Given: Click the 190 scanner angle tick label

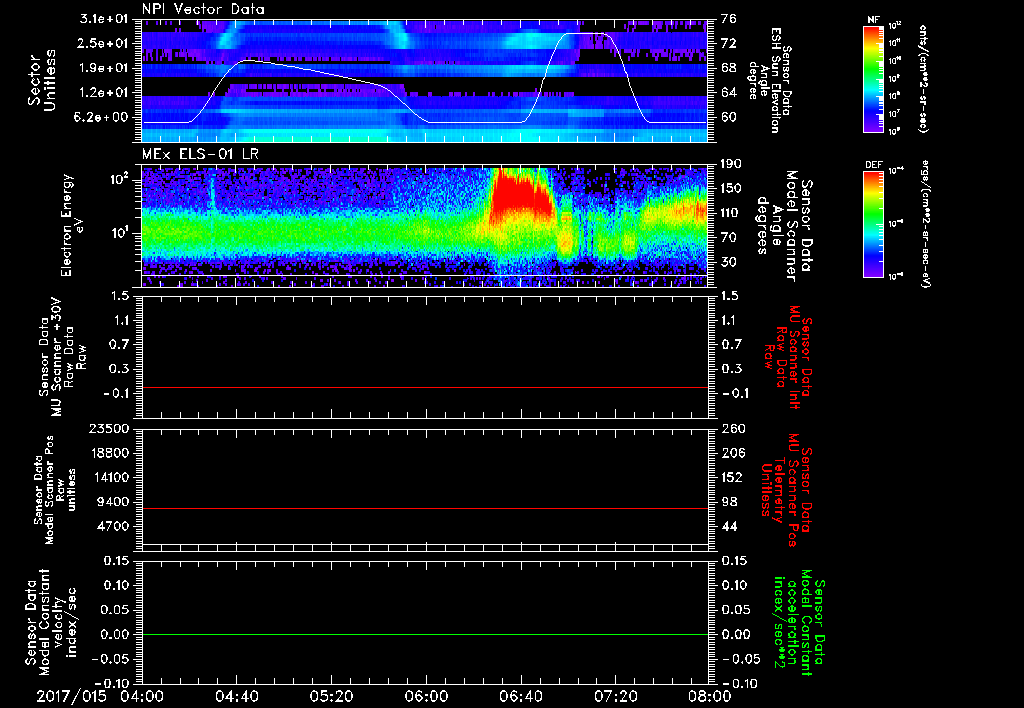Looking at the screenshot, I should tap(731, 164).
